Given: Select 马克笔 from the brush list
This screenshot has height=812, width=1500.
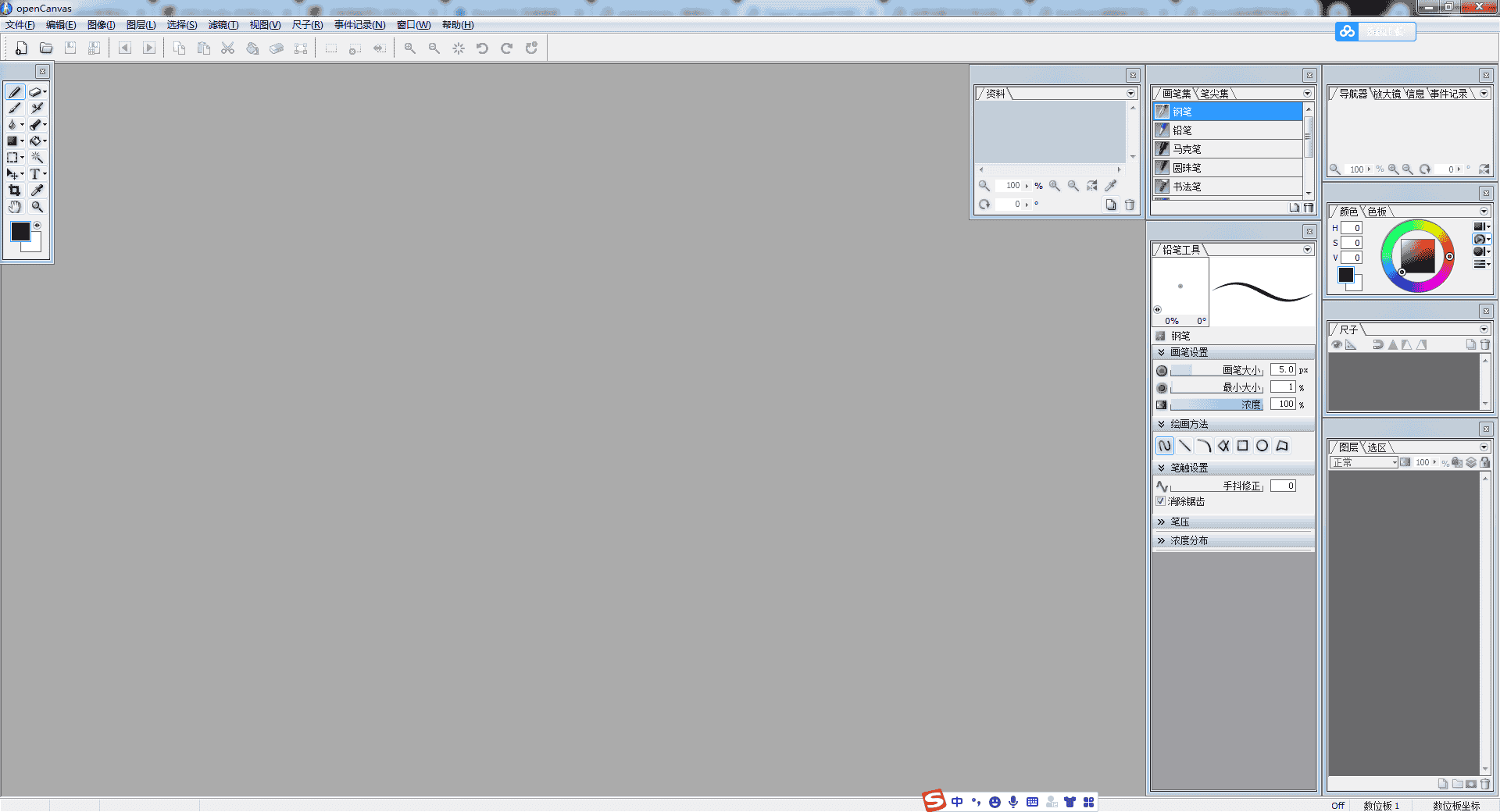Looking at the screenshot, I should point(1187,148).
